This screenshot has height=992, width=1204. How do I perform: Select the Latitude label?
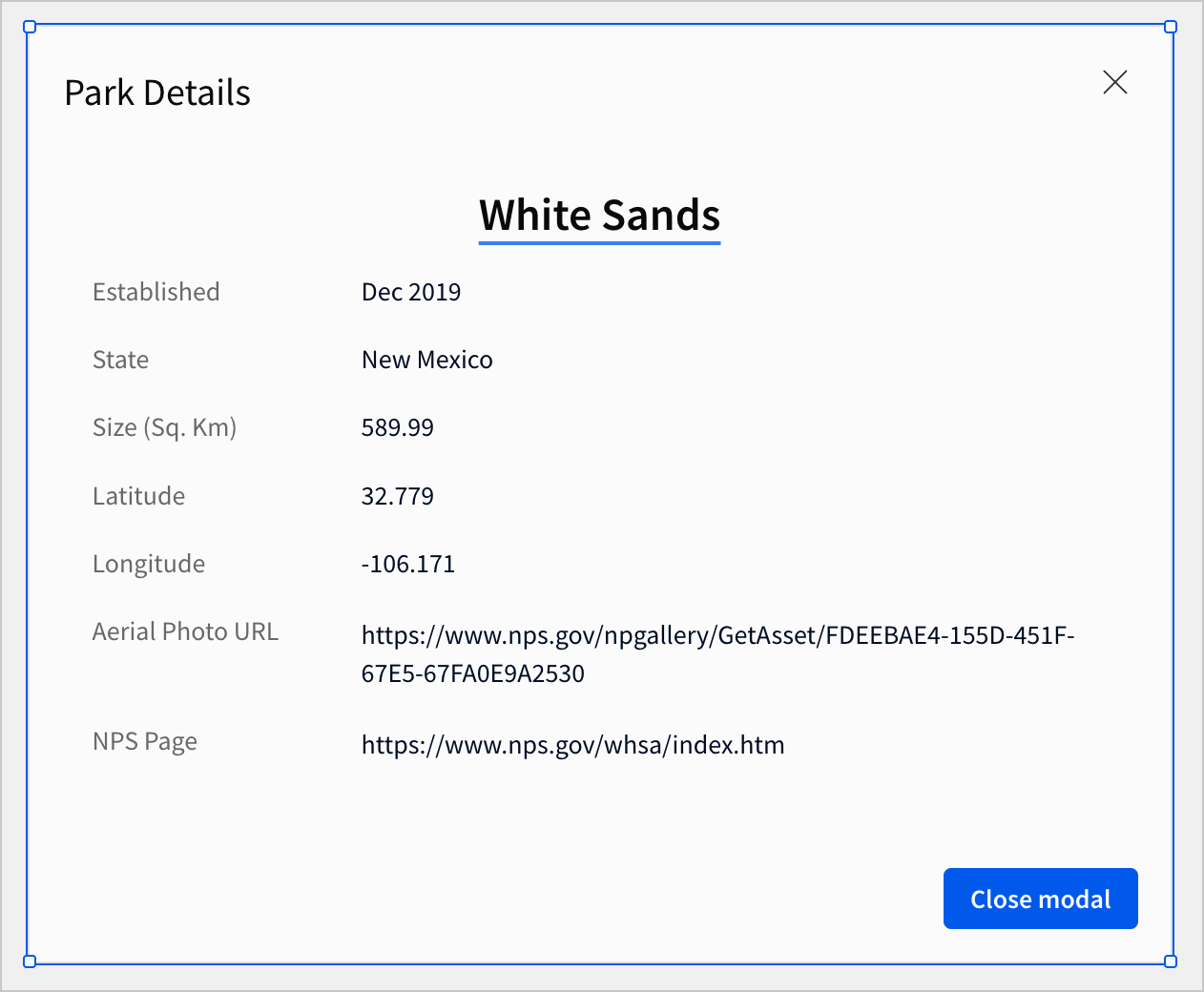[138, 495]
